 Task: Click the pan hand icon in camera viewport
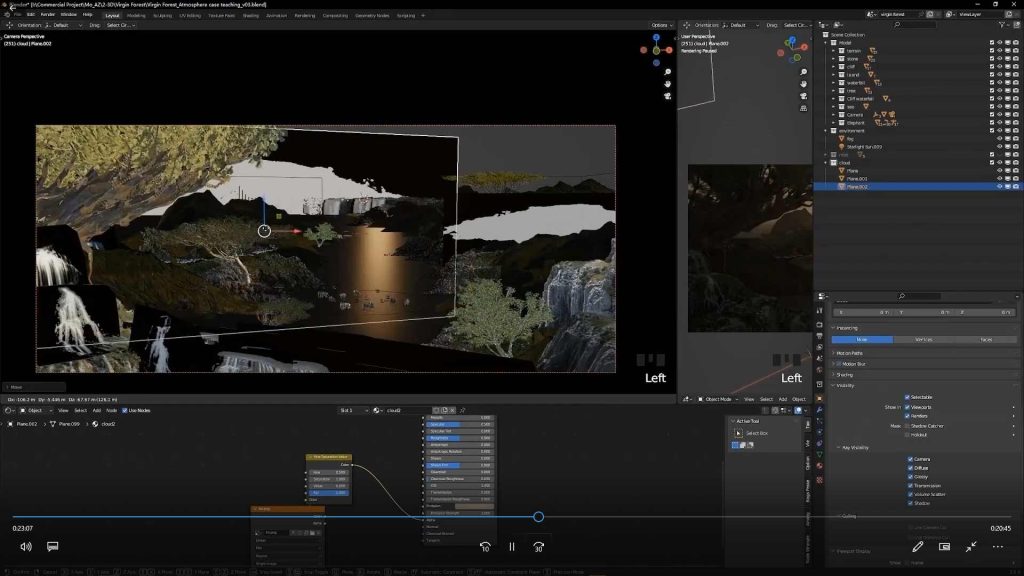[x=667, y=84]
